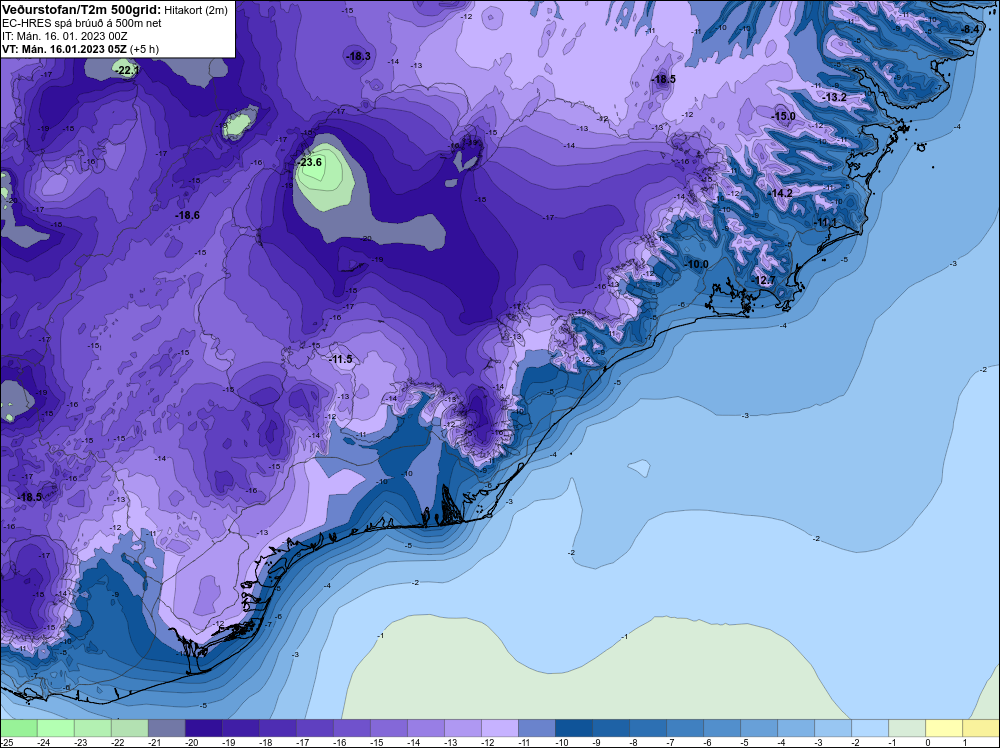This screenshot has width=1000, height=748.
Task: Click the bold -10.0 temperature label
Action: [696, 264]
